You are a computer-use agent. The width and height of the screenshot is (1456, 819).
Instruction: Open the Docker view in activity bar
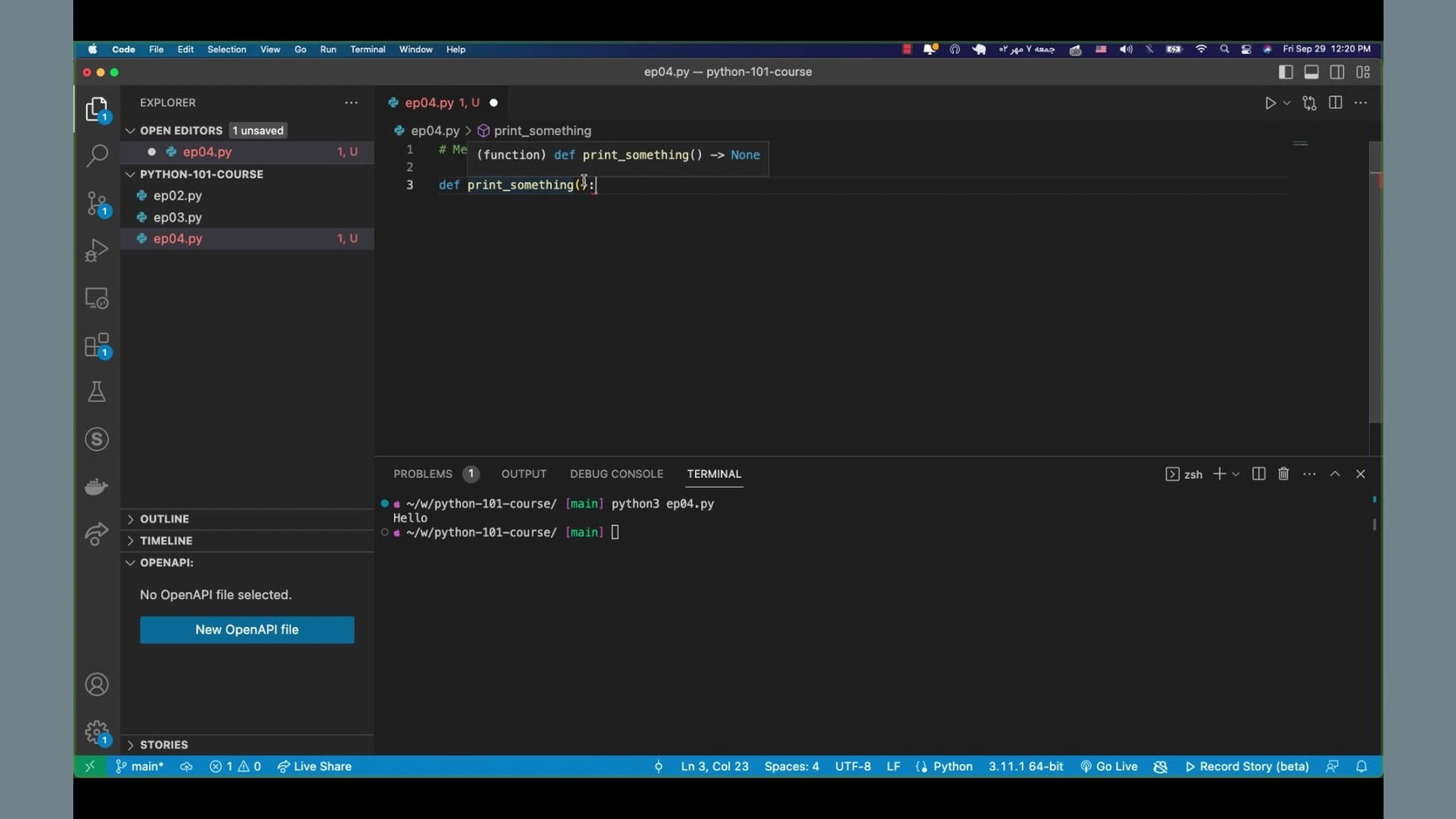click(97, 487)
